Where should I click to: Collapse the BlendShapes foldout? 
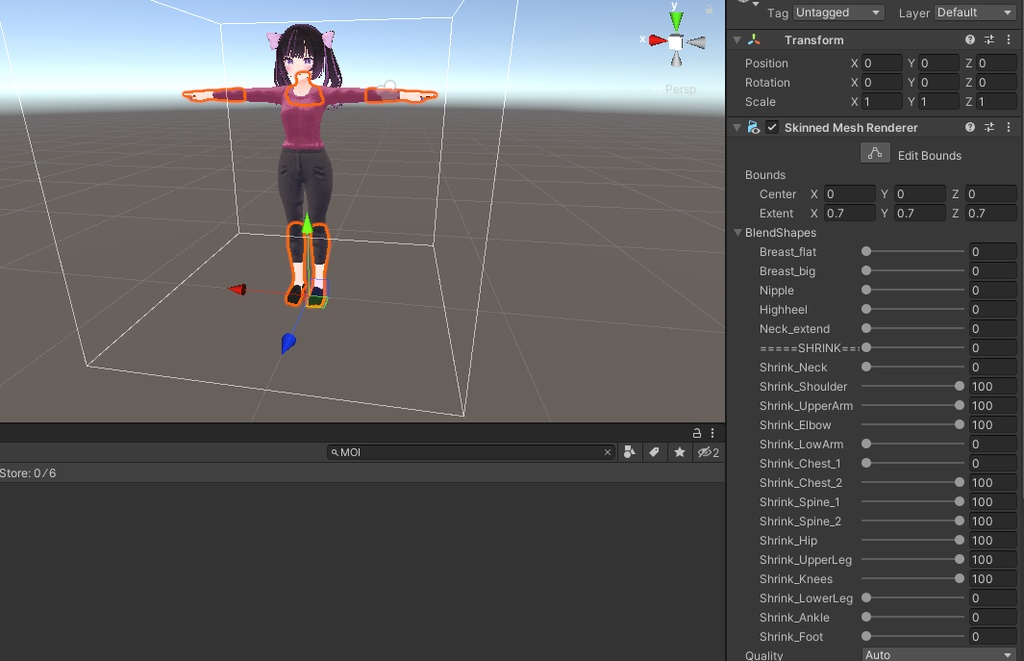click(x=737, y=233)
